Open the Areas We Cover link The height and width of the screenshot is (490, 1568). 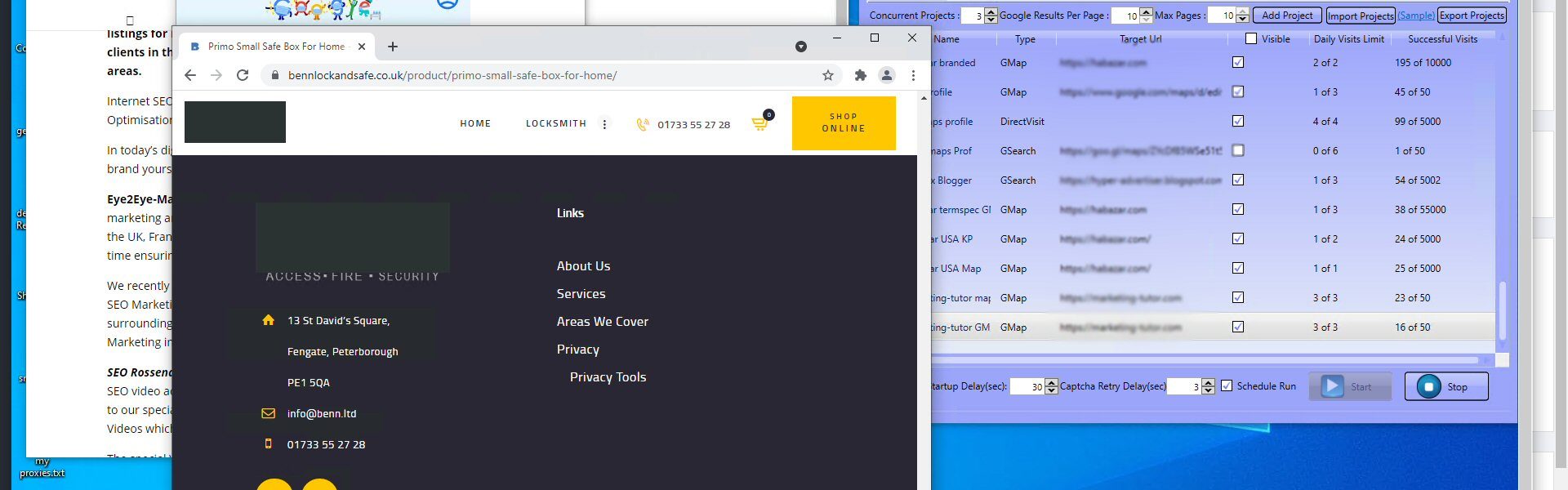coord(602,322)
